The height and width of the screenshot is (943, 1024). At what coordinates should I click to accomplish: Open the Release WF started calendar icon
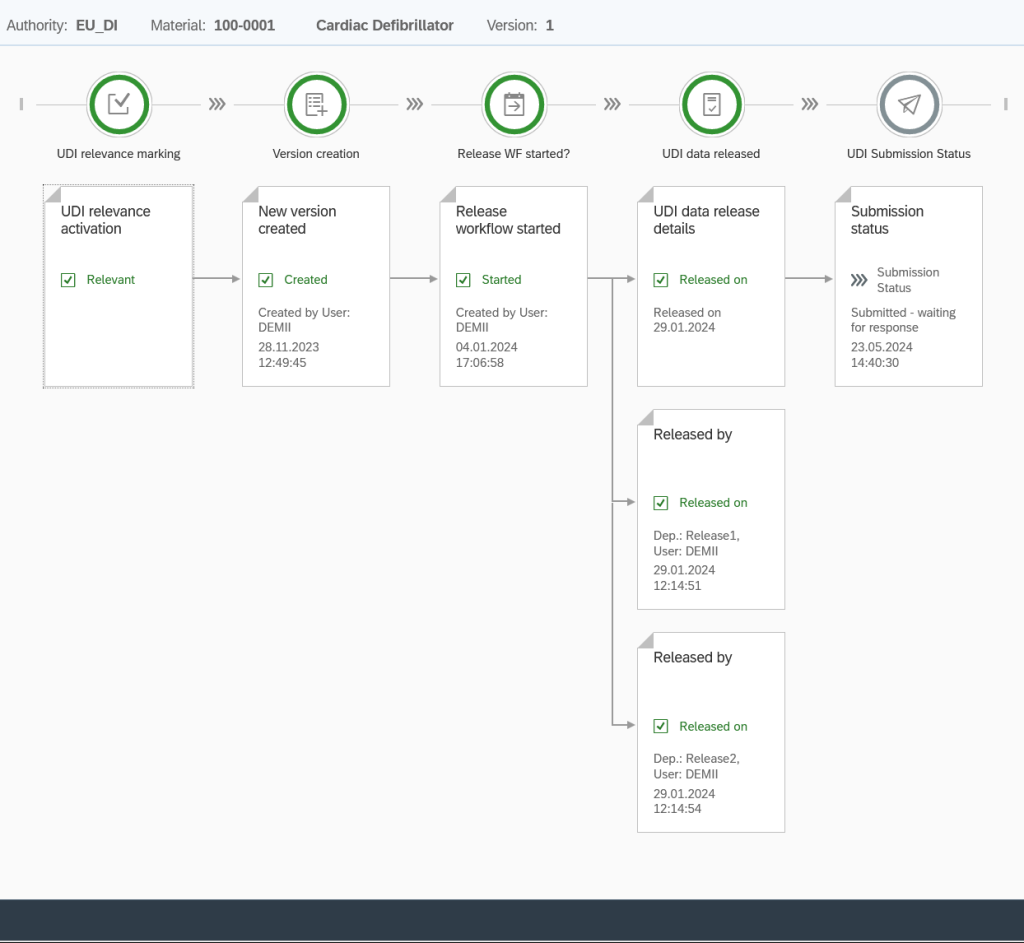[513, 104]
